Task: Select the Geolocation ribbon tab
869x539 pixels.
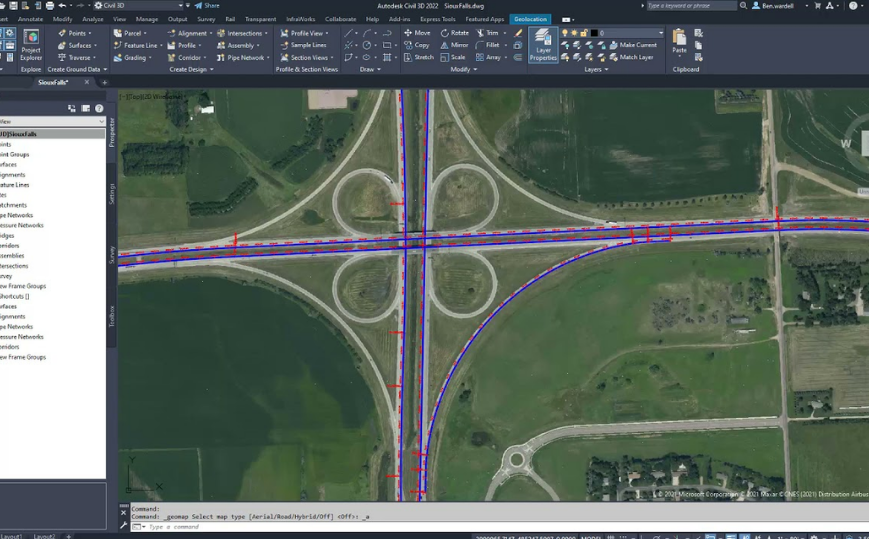Action: pos(530,19)
